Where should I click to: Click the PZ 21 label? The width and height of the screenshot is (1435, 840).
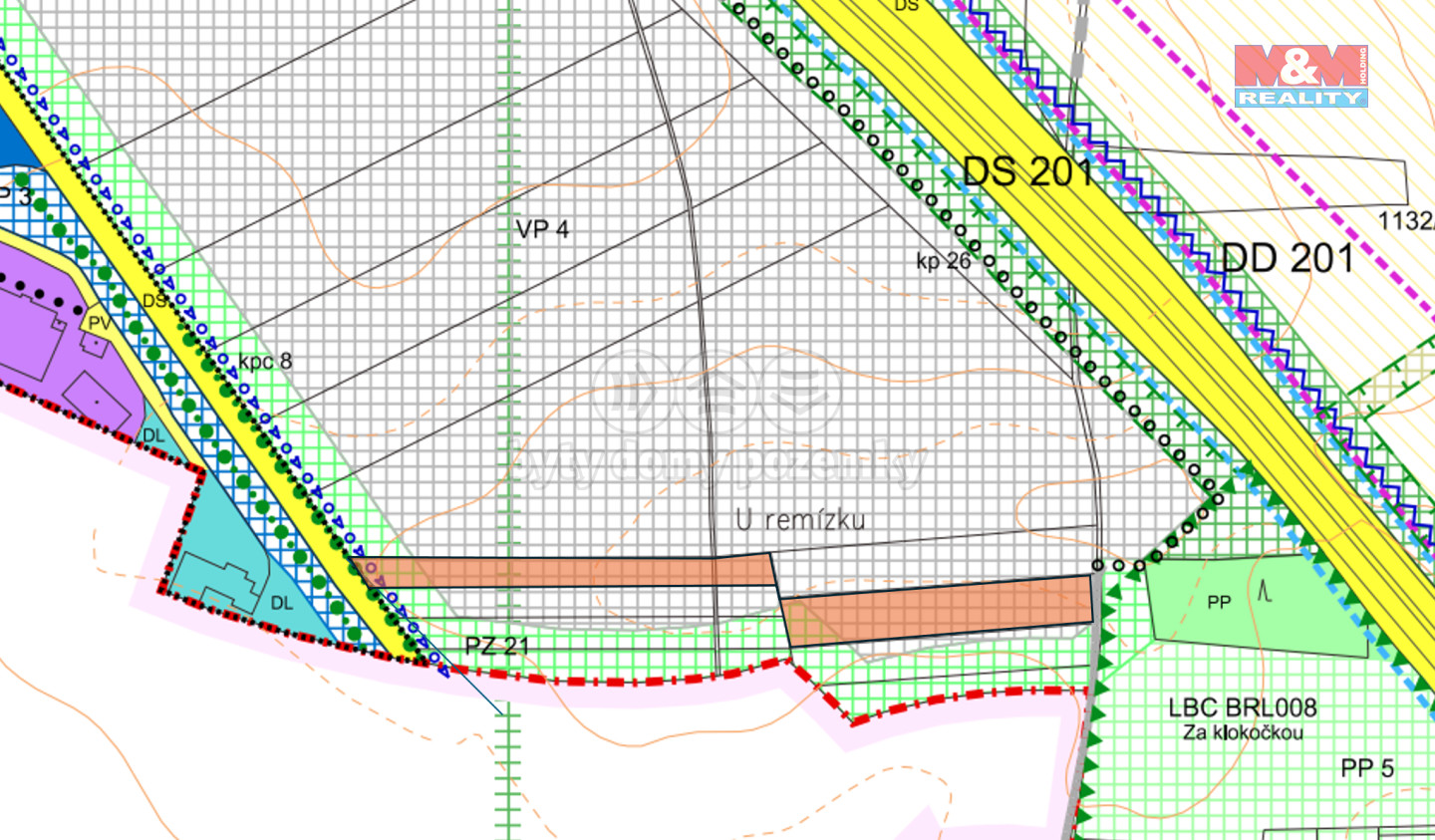pyautogui.click(x=497, y=646)
